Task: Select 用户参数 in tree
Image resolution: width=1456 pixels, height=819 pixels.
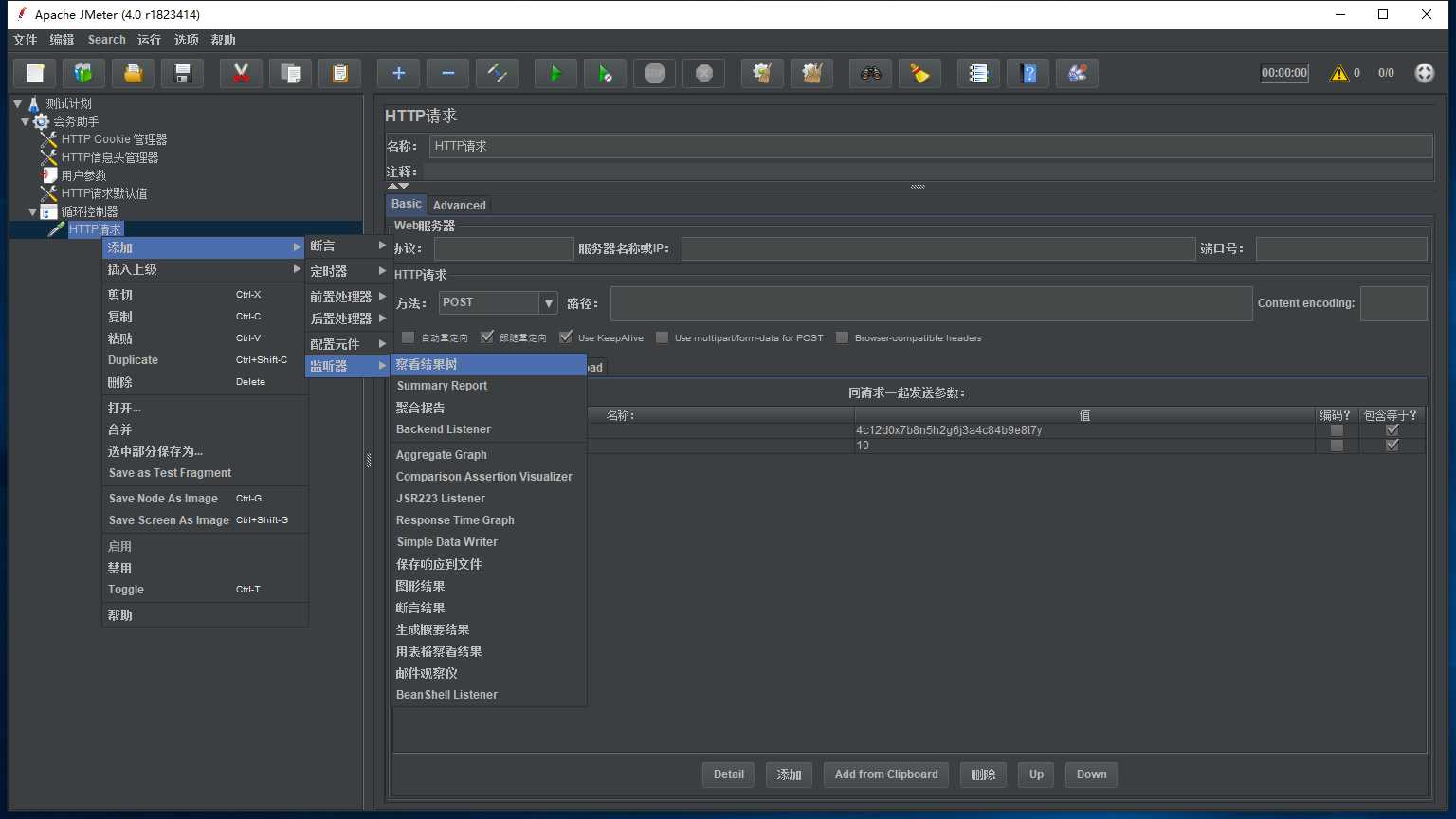Action: [83, 175]
